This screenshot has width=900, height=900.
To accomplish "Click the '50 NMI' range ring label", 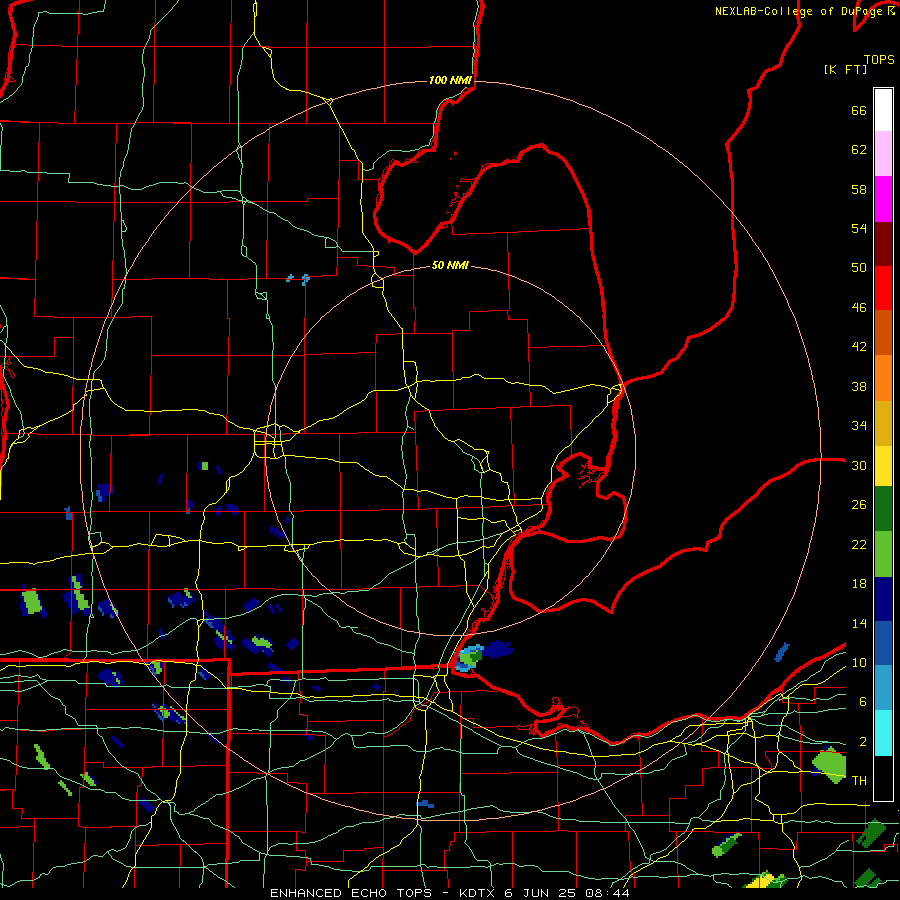I will (x=451, y=265).
